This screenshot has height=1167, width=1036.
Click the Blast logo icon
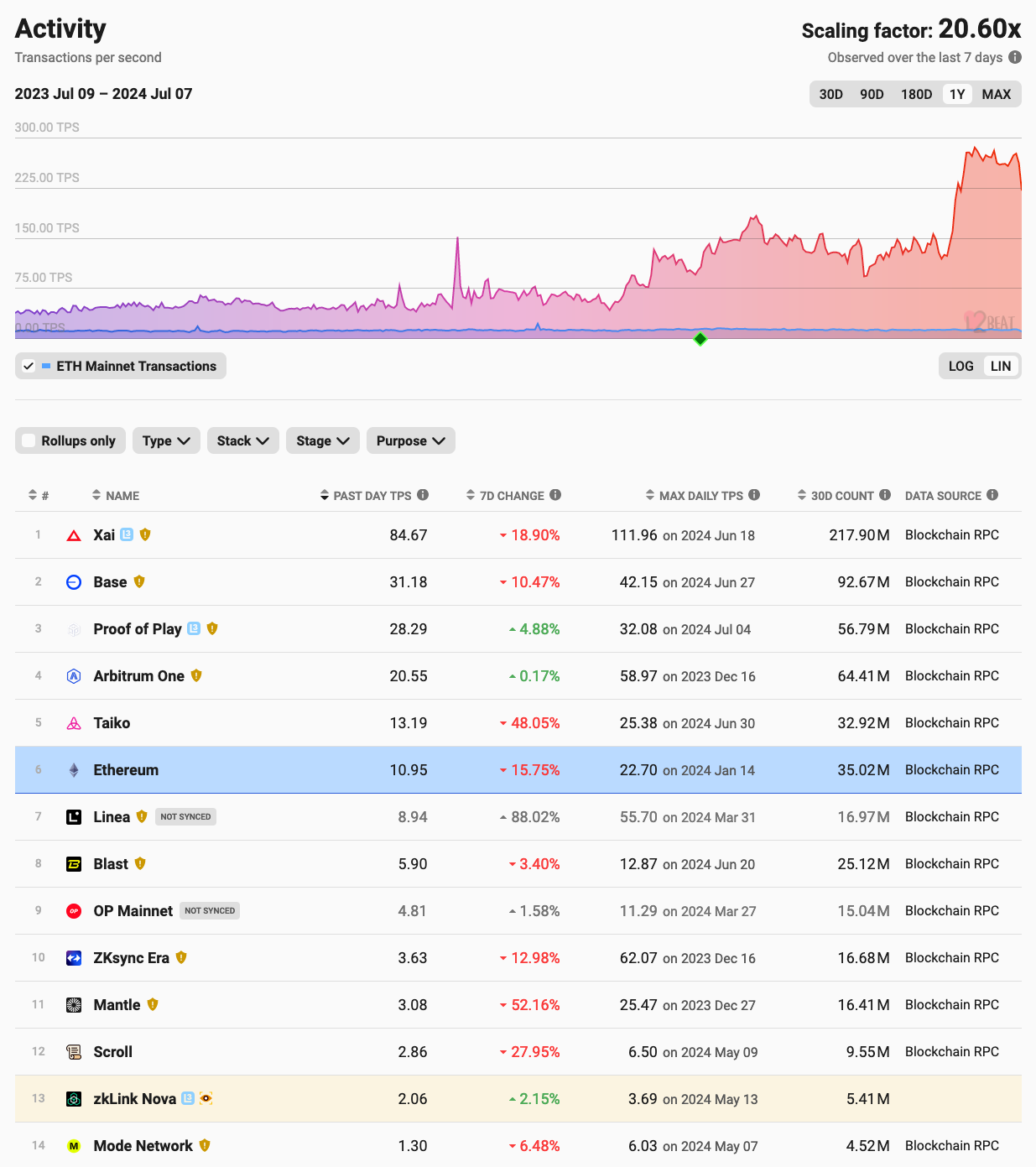tap(74, 864)
